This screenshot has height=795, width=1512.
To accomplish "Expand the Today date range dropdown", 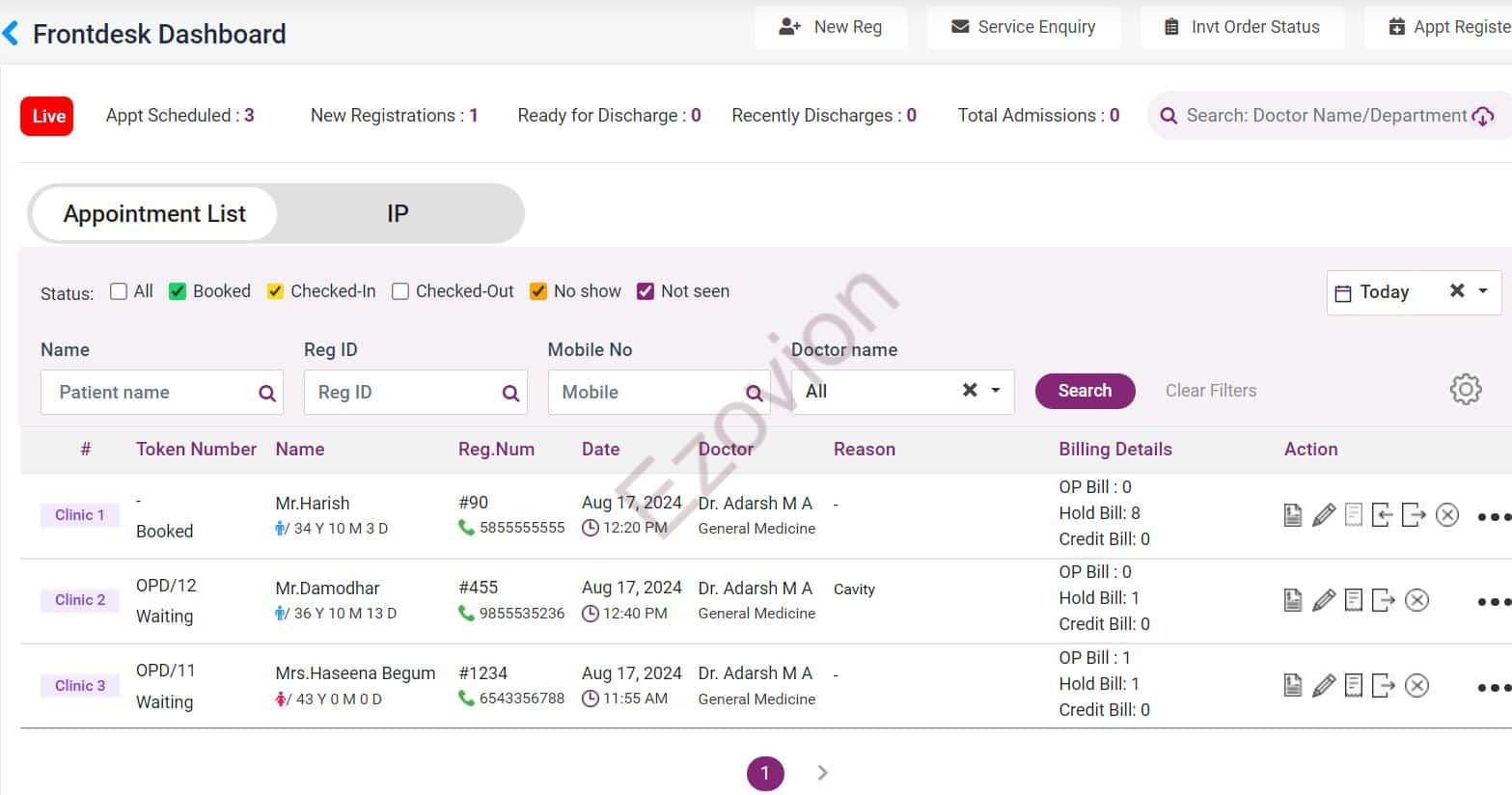I will pos(1483,291).
